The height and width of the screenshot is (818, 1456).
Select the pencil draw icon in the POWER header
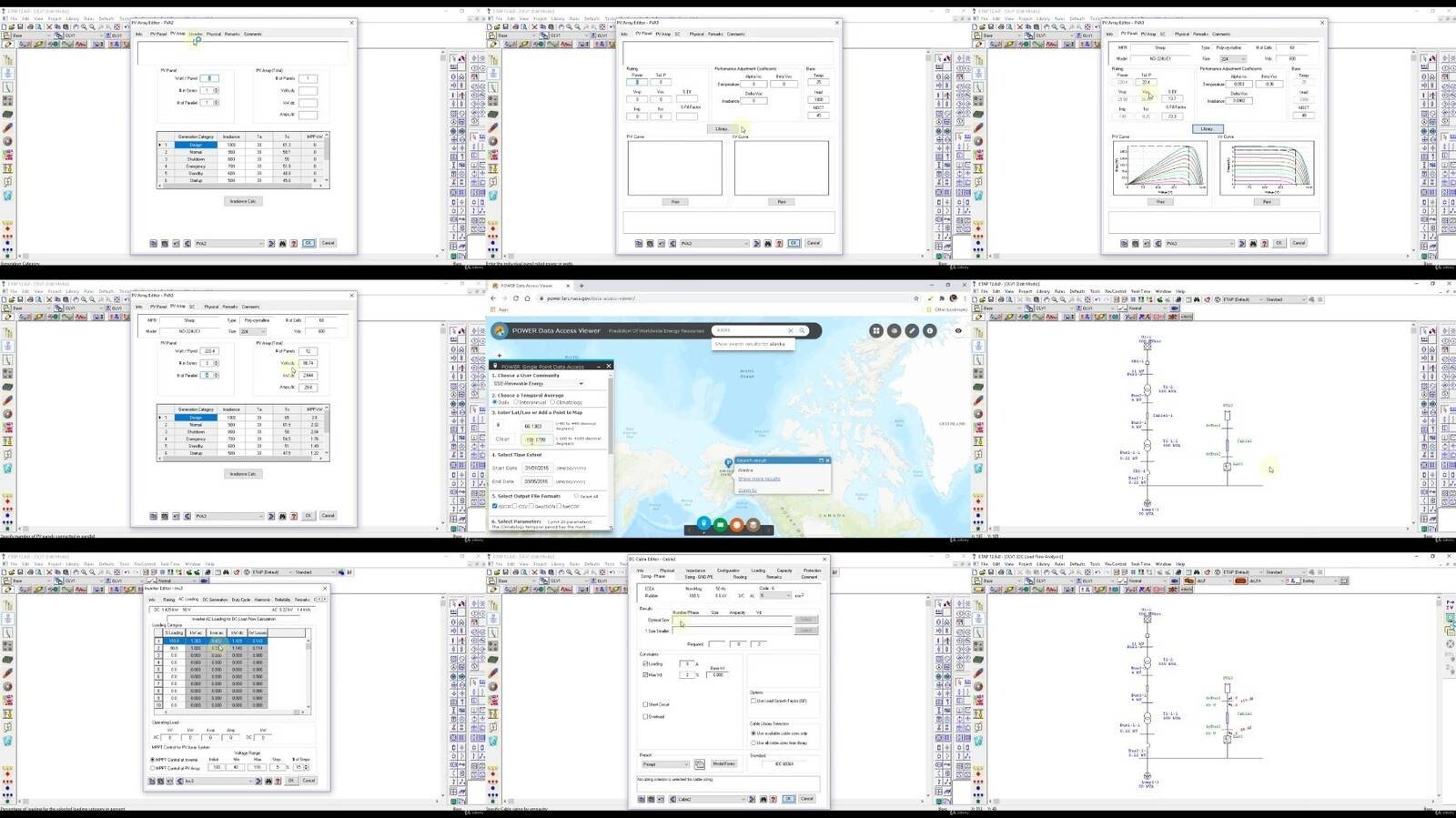(912, 331)
